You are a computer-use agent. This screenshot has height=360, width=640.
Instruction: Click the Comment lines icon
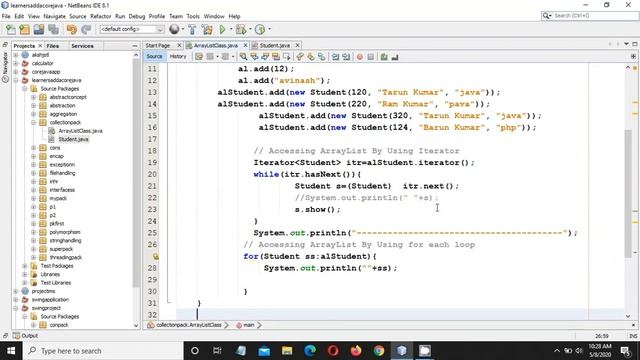click(x=384, y=57)
